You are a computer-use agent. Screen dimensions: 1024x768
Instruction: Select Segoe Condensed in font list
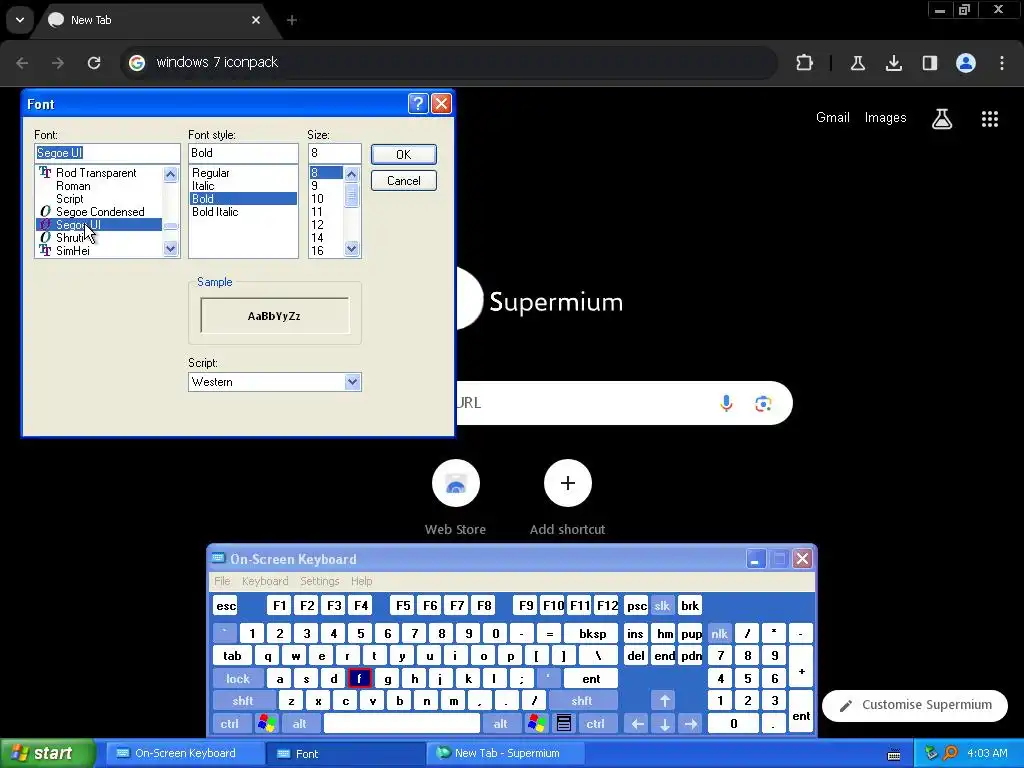[99, 212]
